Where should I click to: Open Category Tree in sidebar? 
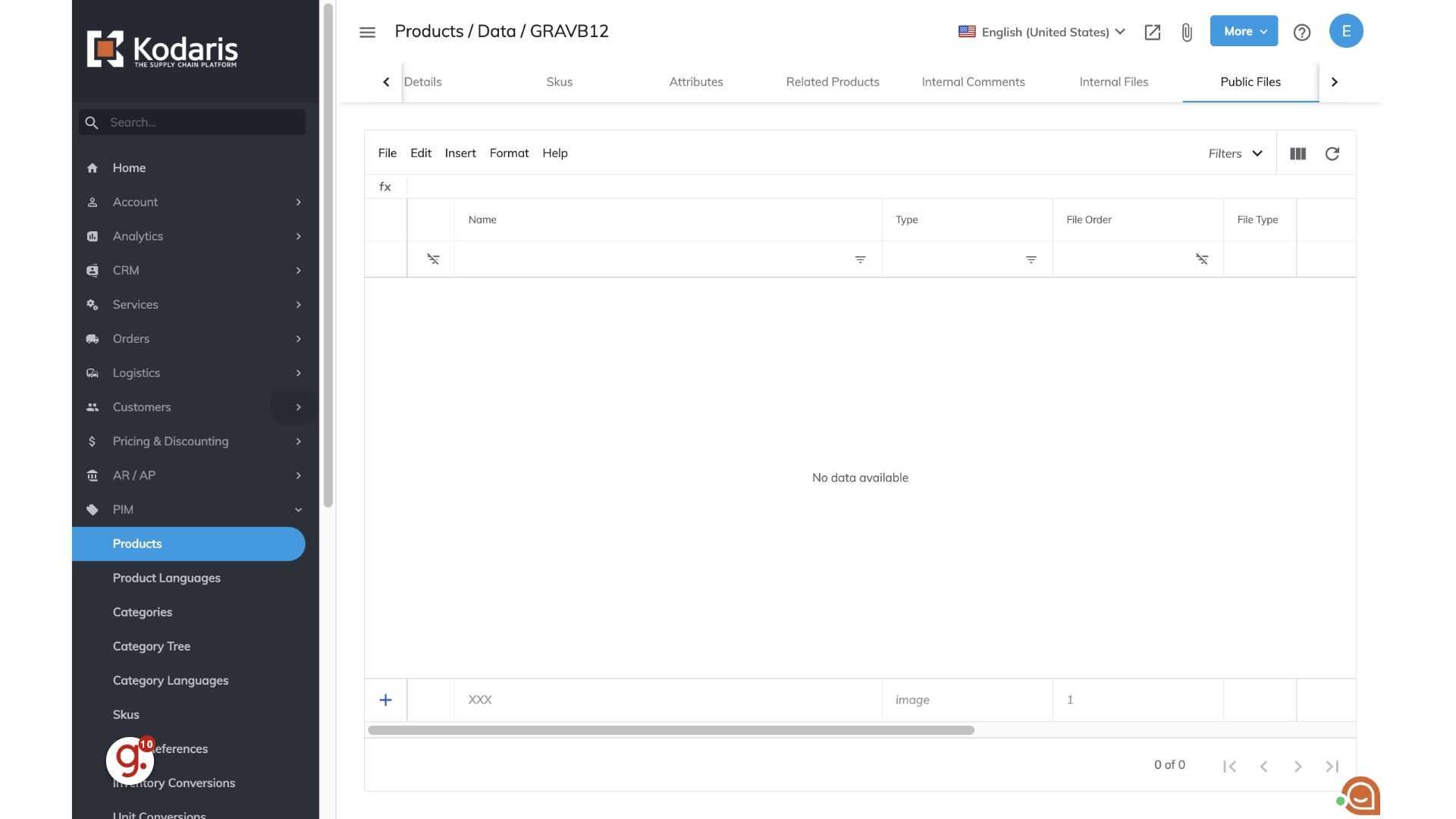(x=152, y=646)
